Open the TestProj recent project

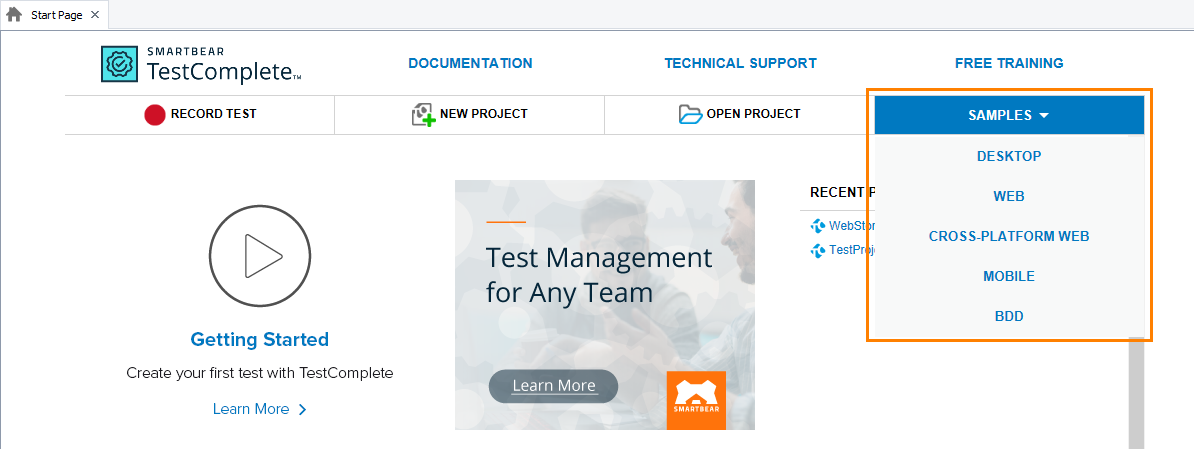[x=852, y=250]
